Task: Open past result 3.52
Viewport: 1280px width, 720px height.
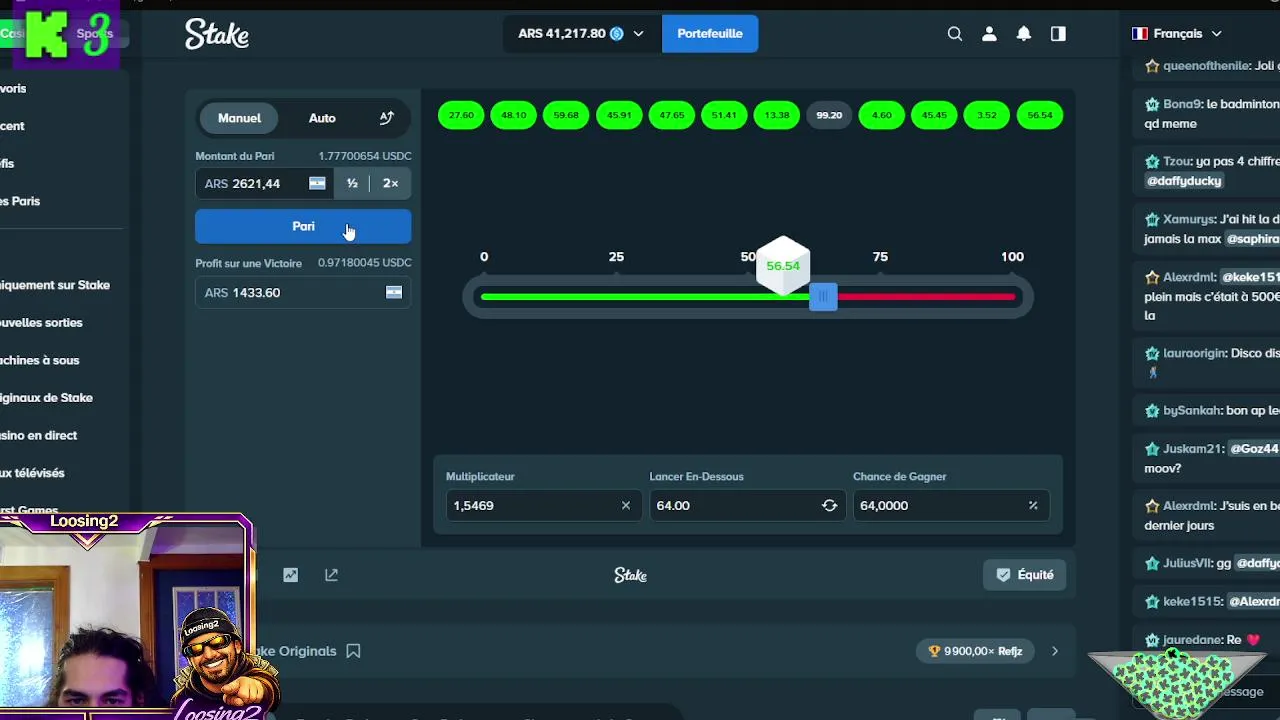Action: click(x=987, y=115)
